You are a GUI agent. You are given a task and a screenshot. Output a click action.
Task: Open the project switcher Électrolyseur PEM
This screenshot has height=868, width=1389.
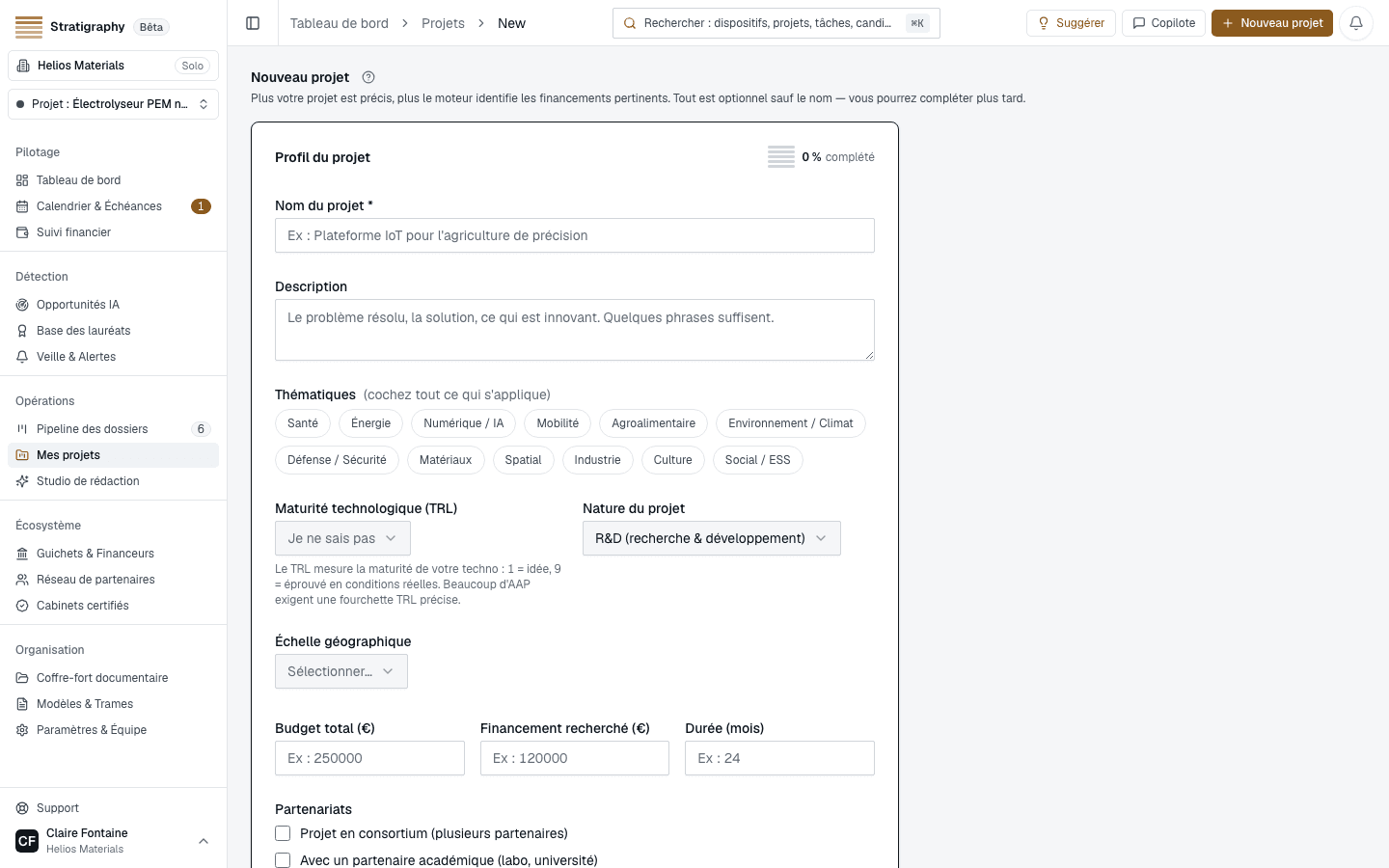tap(113, 104)
